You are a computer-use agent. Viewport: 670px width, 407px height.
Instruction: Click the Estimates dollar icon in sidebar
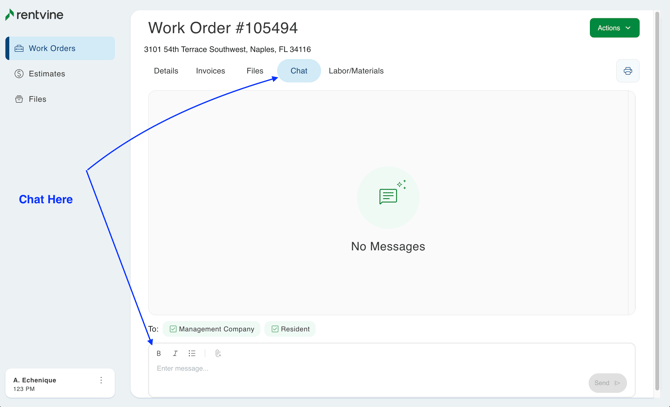19,74
